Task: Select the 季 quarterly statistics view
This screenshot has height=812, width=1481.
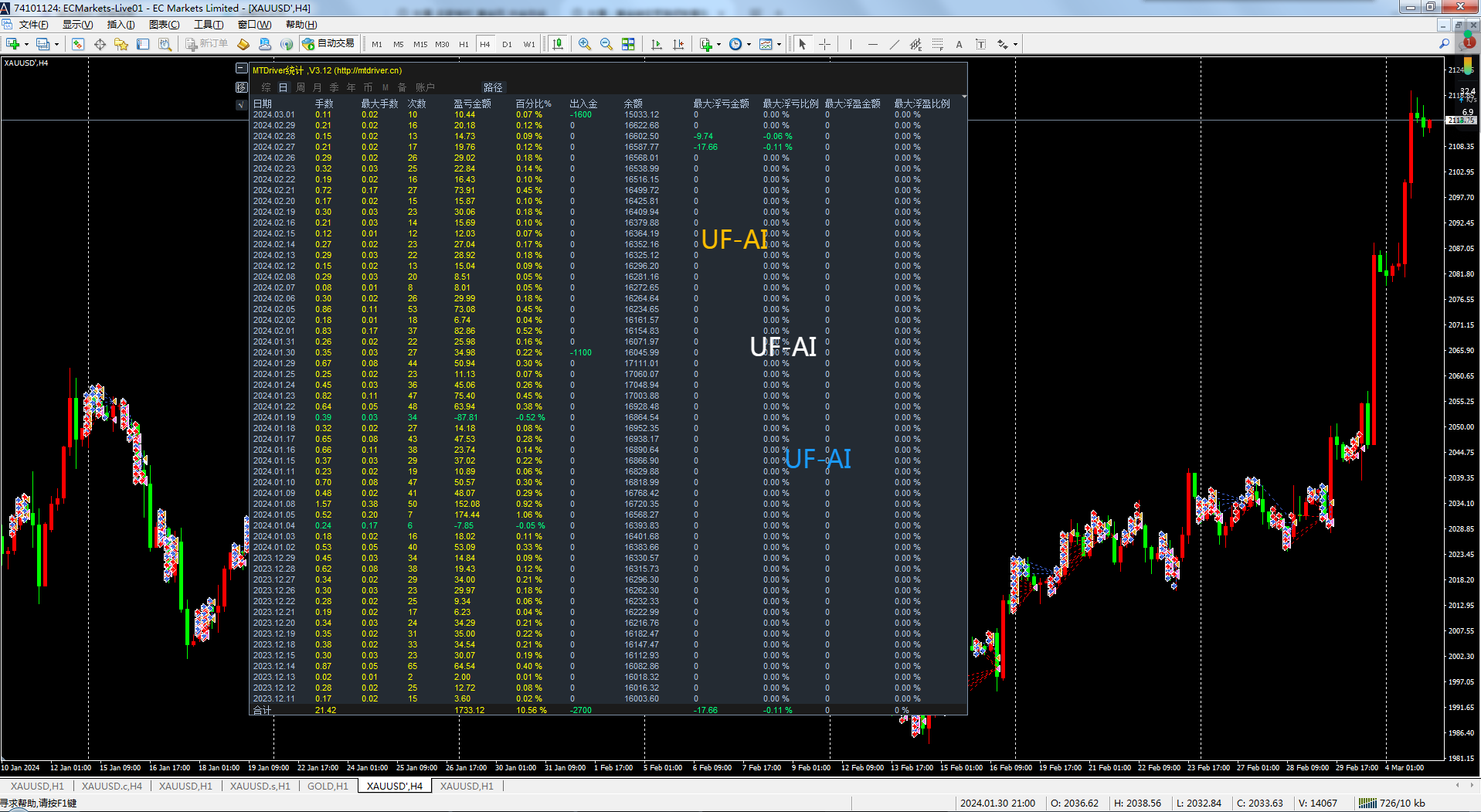Action: click(x=335, y=87)
